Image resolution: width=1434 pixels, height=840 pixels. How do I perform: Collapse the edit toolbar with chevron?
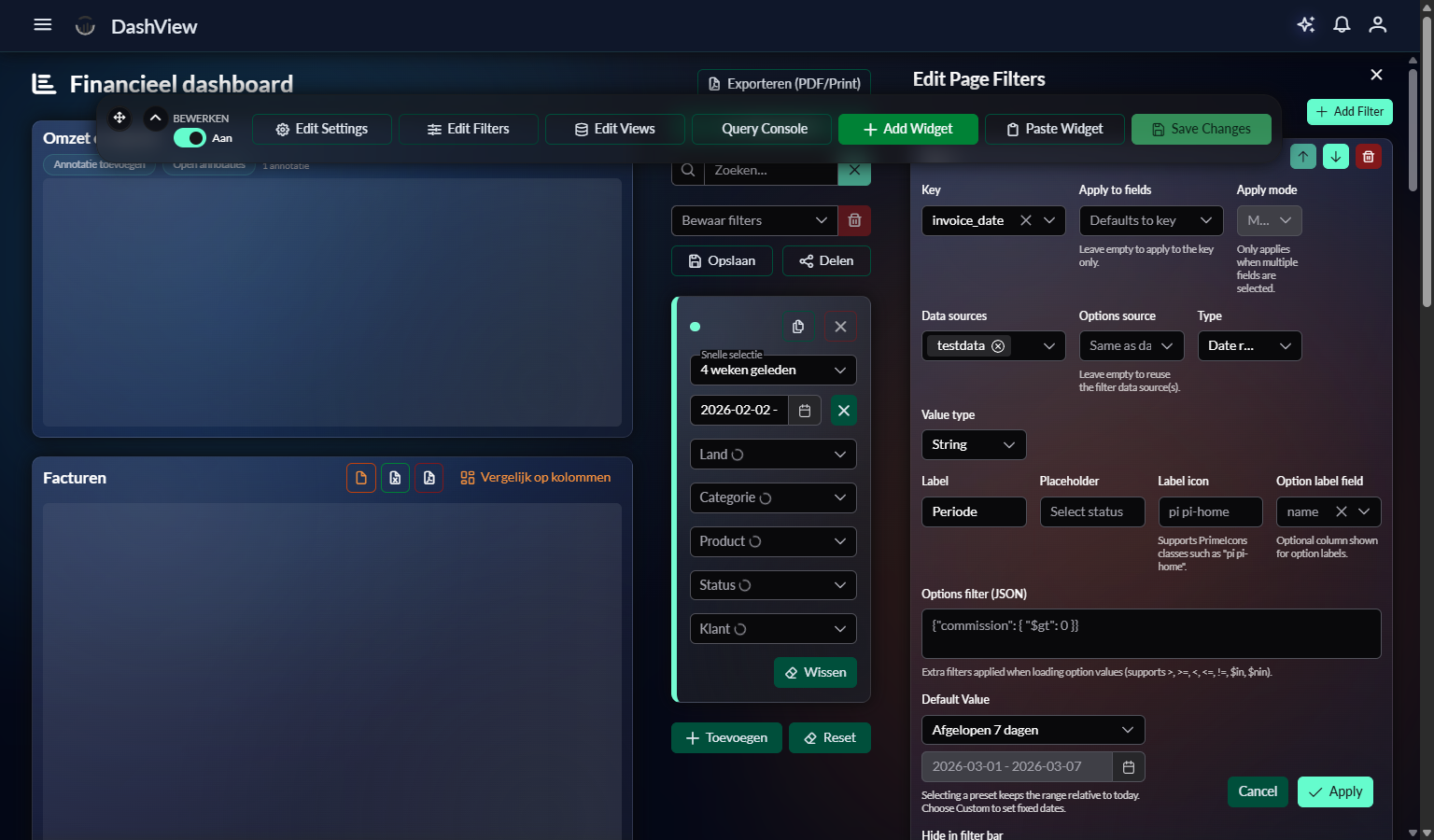(156, 119)
